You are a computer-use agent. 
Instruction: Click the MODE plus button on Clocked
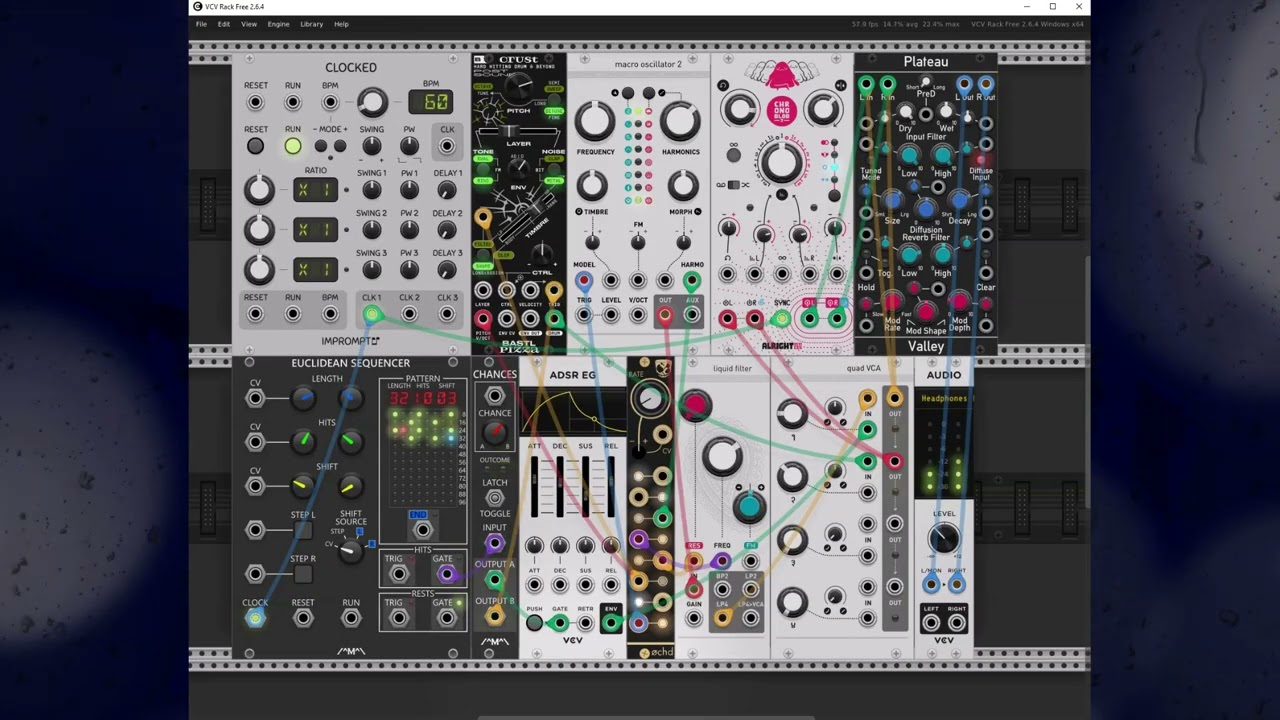pos(340,146)
